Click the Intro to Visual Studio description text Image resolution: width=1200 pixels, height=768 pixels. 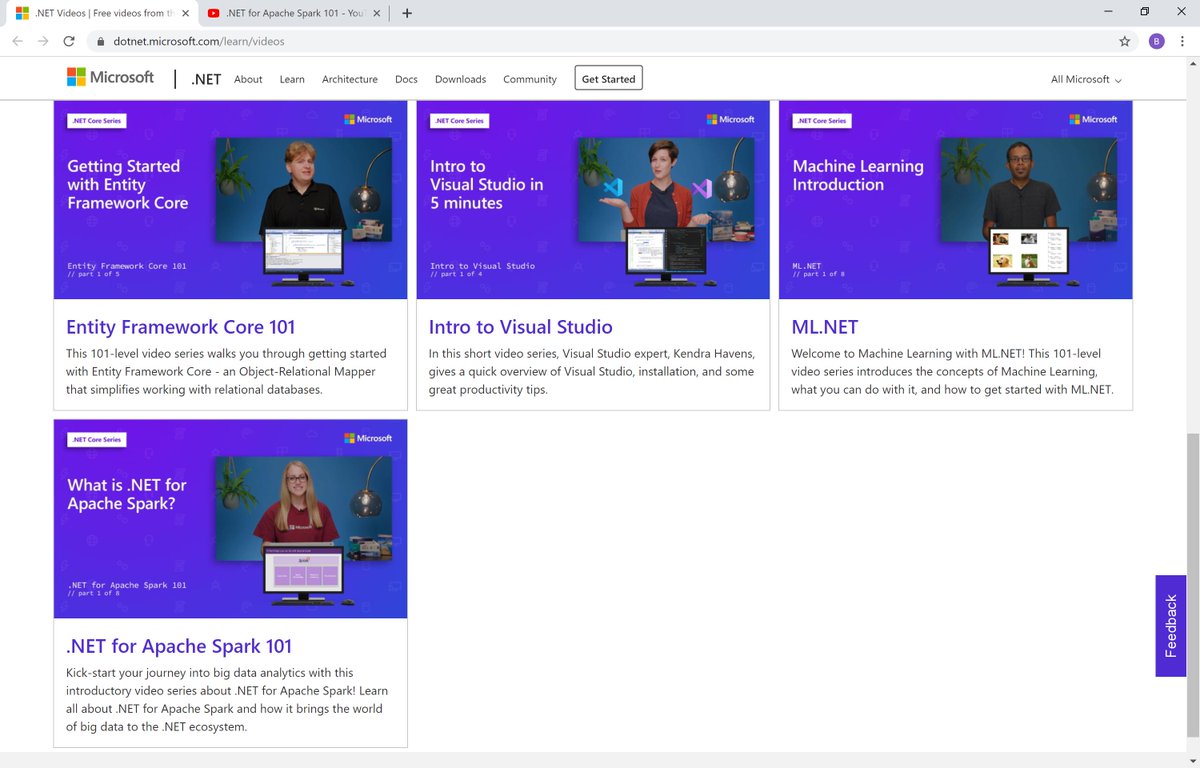tap(592, 371)
